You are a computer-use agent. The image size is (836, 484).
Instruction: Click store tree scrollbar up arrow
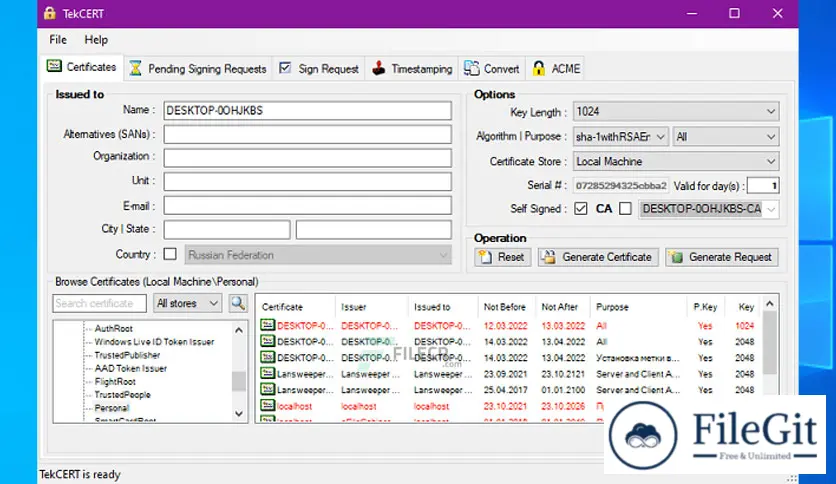point(239,330)
